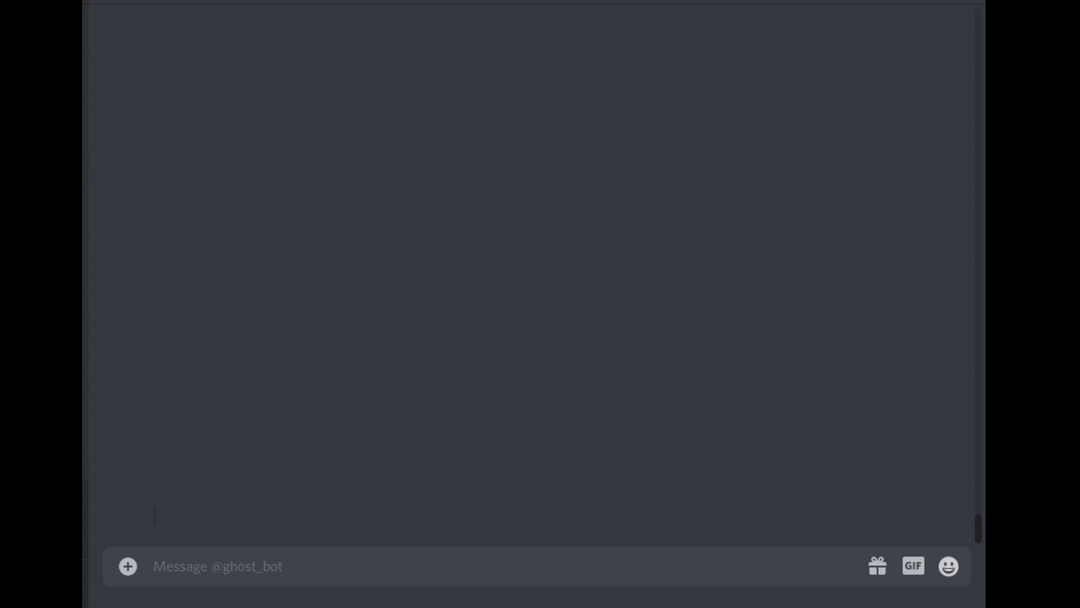Toggle the GIF panel open
The image size is (1080, 608).
[913, 566]
